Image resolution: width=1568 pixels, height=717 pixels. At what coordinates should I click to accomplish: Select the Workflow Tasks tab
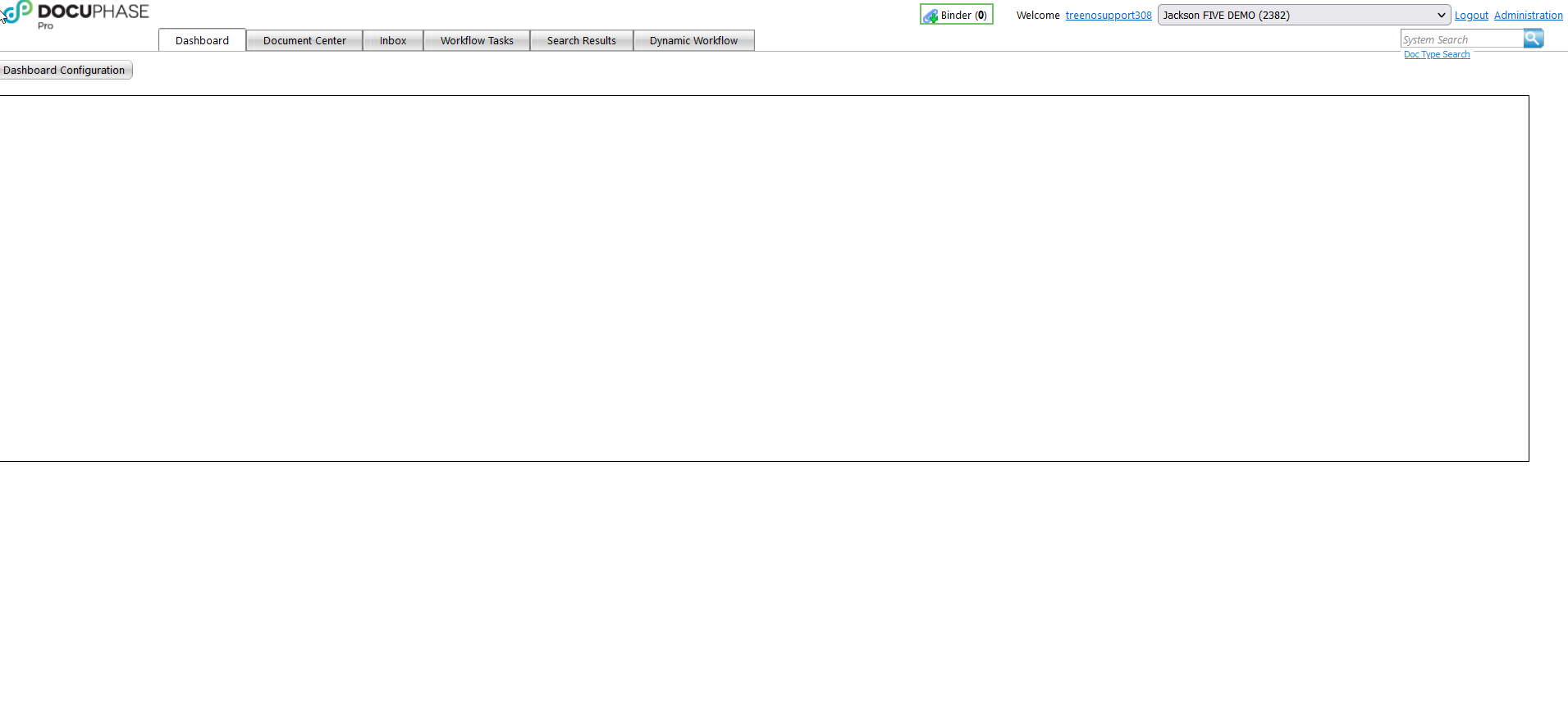pos(477,40)
